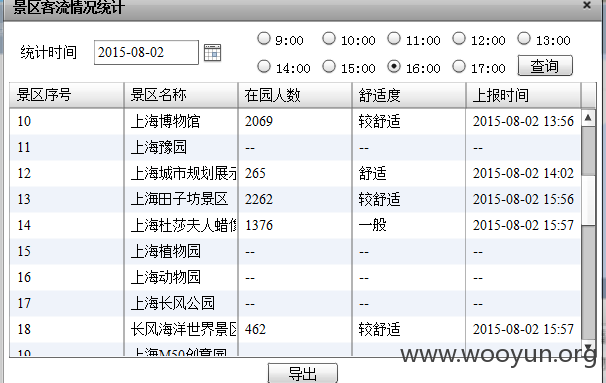Click report time 2015-08-02 14:02
The width and height of the screenshot is (606, 383).
point(523,173)
